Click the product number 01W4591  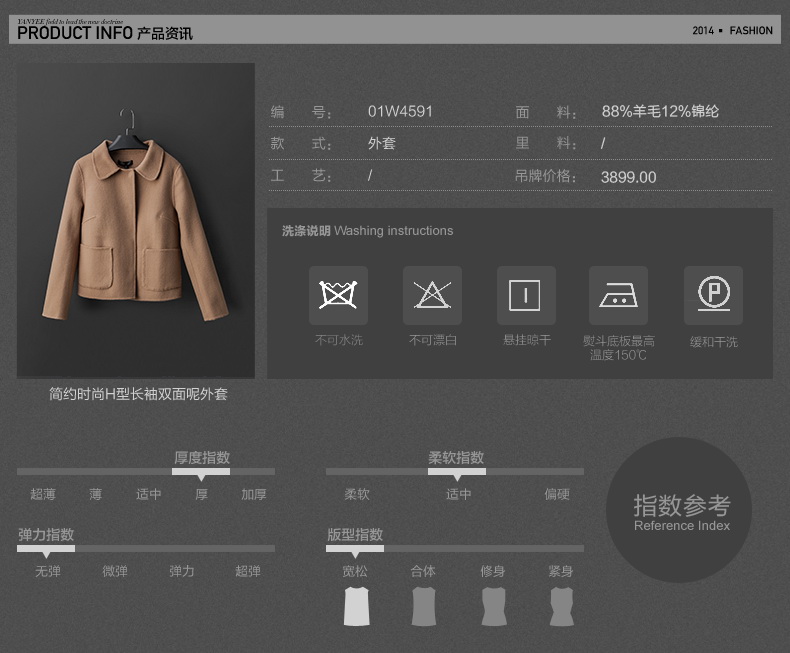[400, 112]
